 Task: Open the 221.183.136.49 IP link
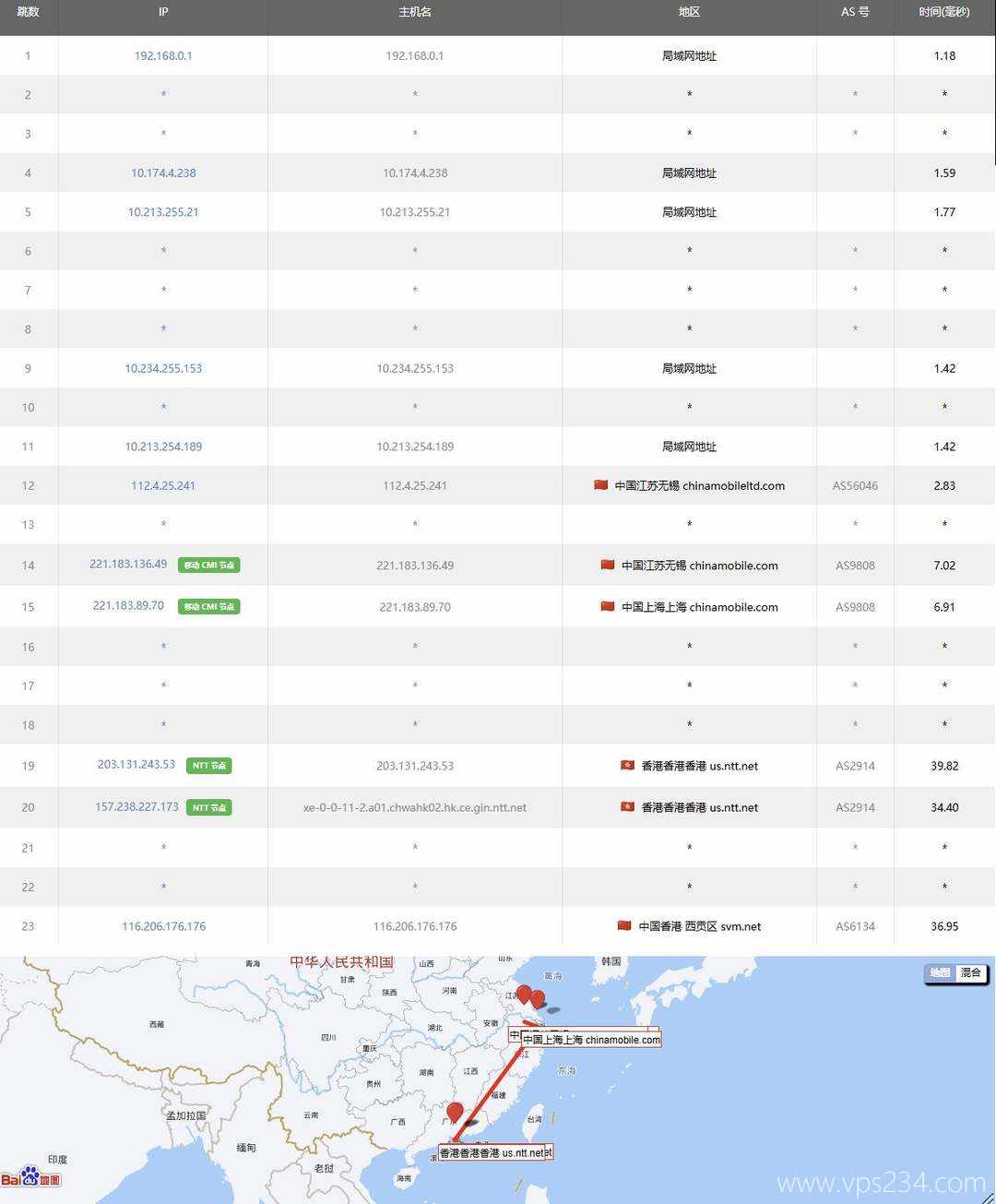click(x=128, y=564)
